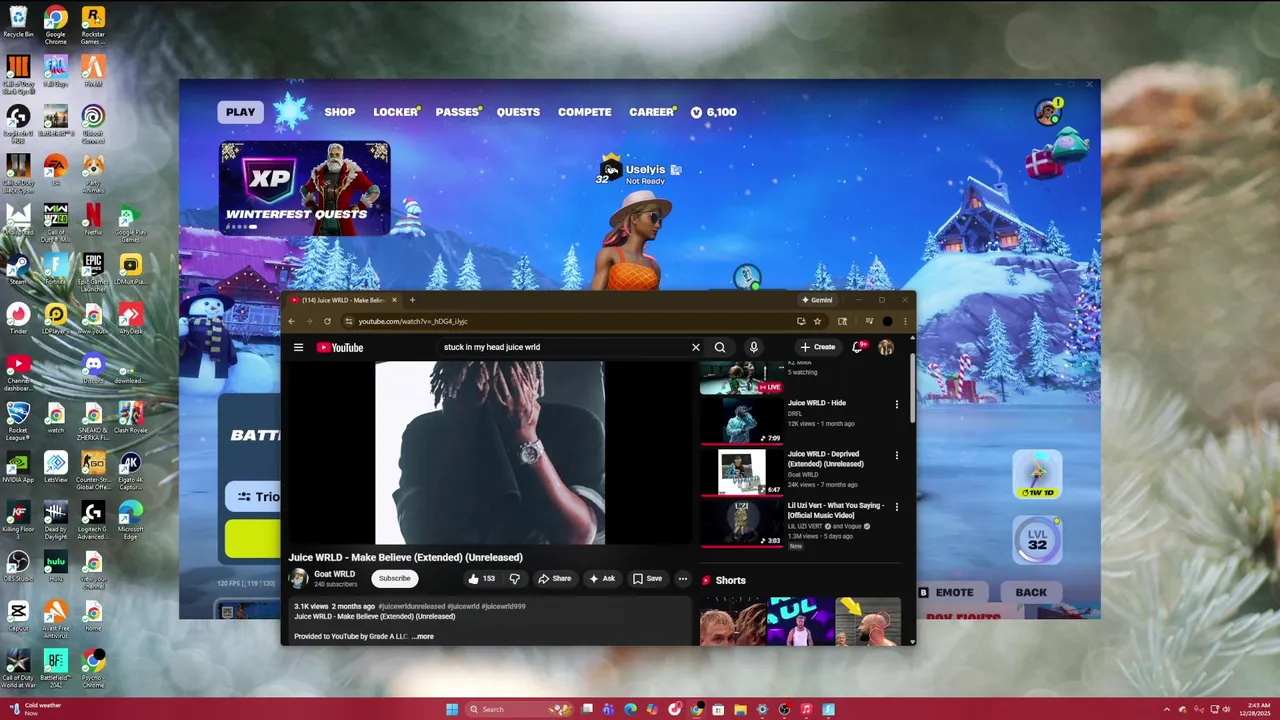Reload the page in Chrome
The width and height of the screenshot is (1280, 720).
pyautogui.click(x=327, y=321)
